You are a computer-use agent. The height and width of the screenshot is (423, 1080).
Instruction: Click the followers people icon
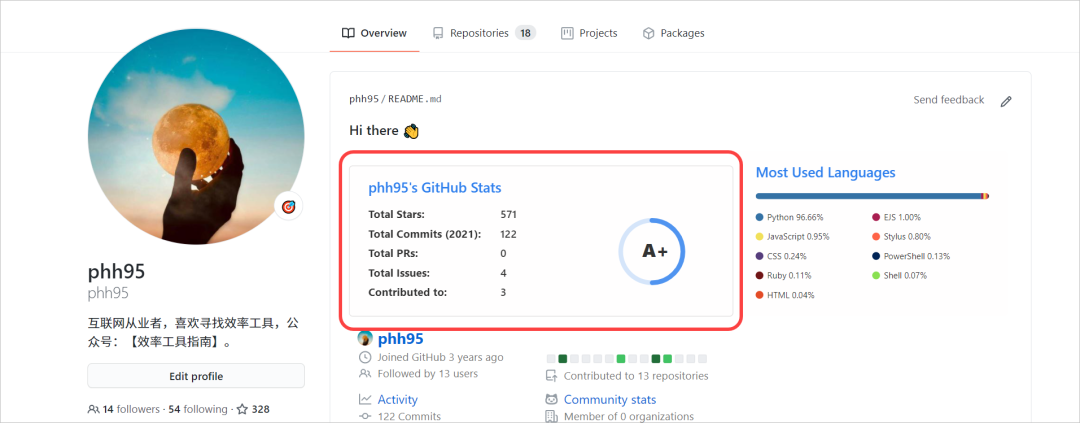pos(94,409)
